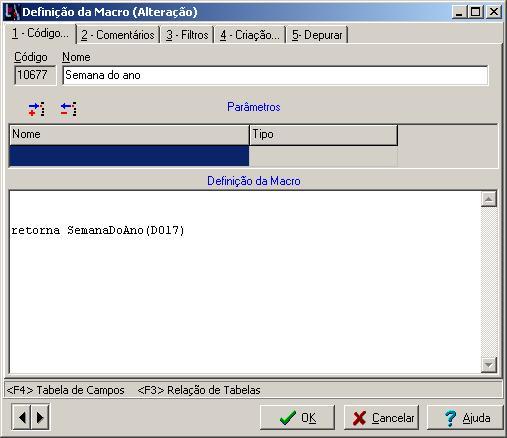Click the application icon in title bar
Screen dimensions: 507x438
[x=12, y=12]
